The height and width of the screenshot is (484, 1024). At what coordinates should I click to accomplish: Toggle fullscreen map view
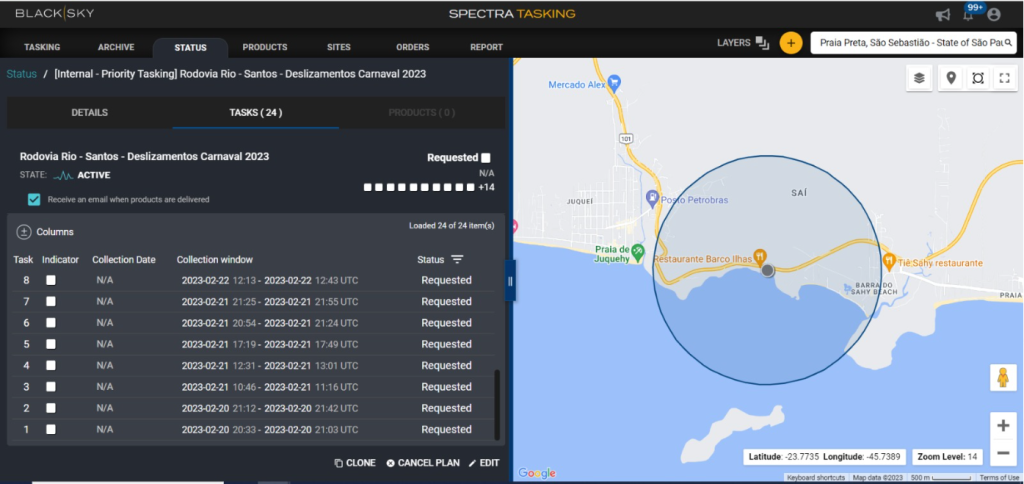point(1004,78)
